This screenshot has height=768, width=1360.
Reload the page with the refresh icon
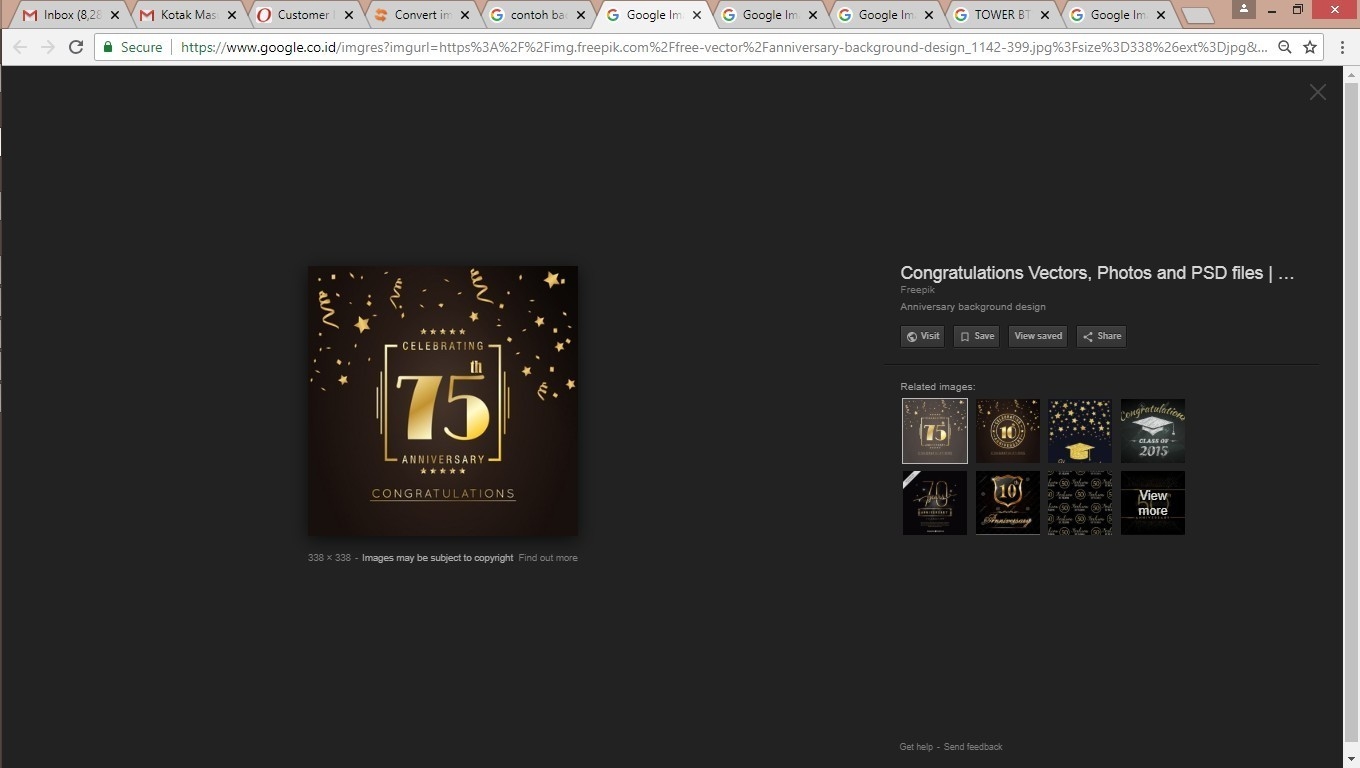(x=76, y=47)
